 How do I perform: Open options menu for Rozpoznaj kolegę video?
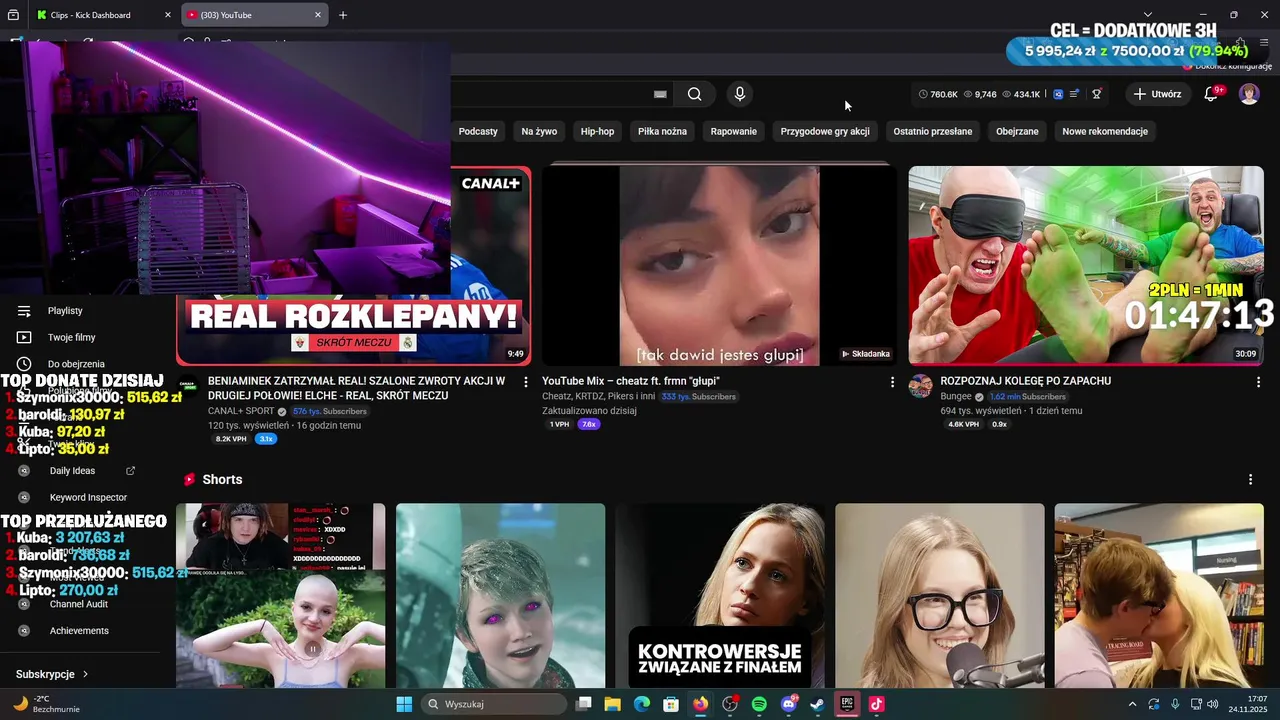1258,382
